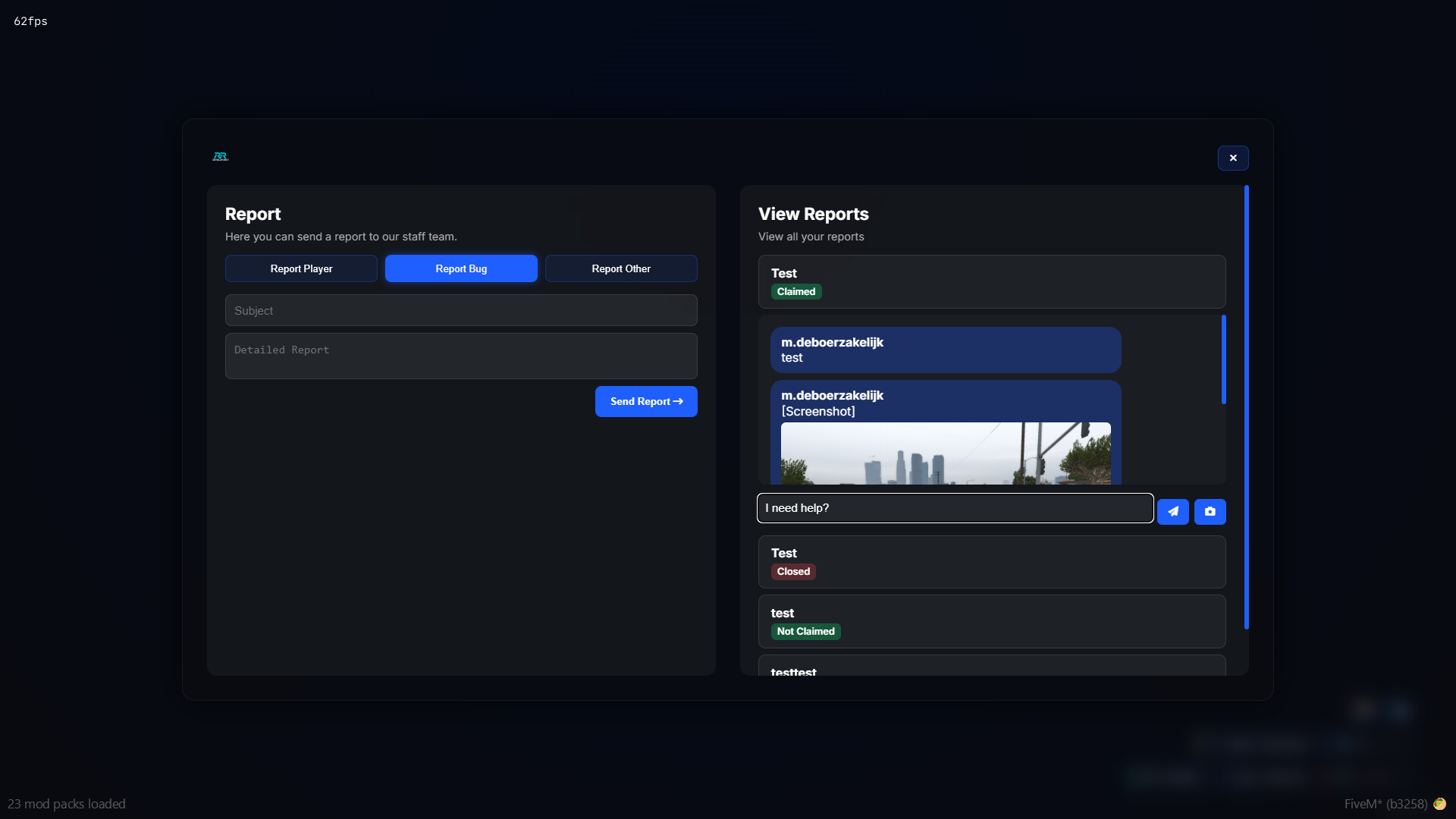Click the chat message input field

pos(955,508)
